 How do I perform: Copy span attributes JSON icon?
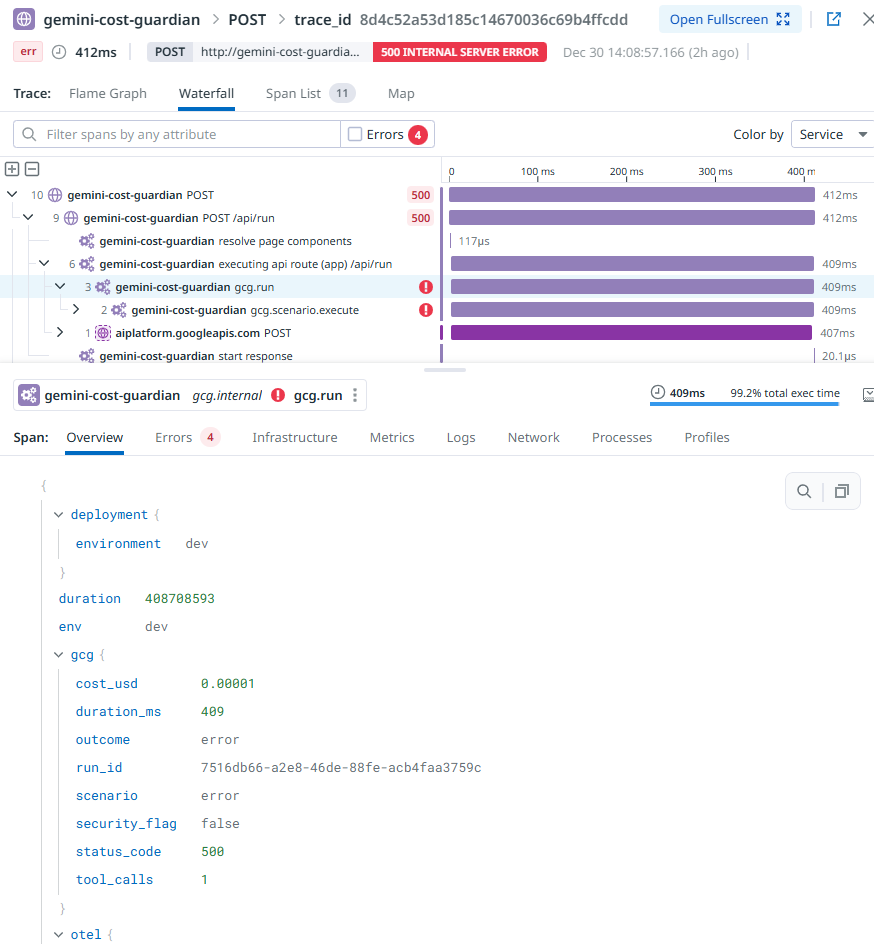[x=841, y=491]
